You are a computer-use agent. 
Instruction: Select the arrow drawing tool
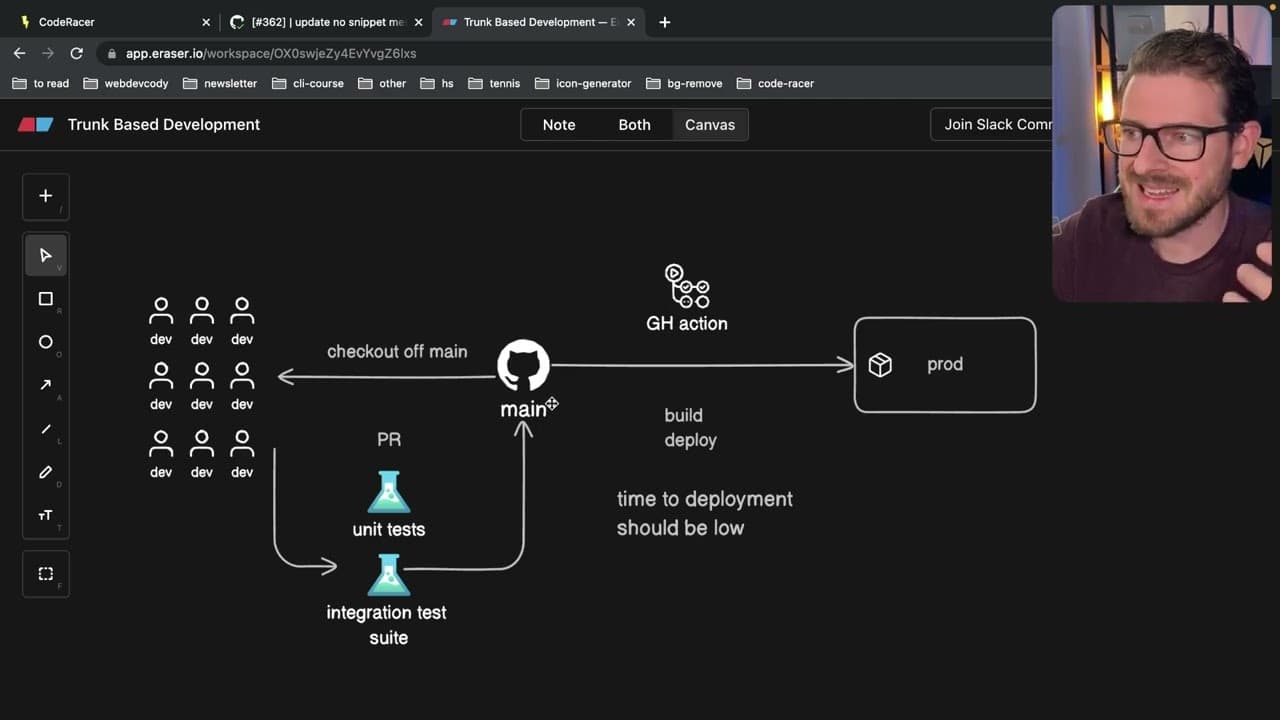(46, 385)
